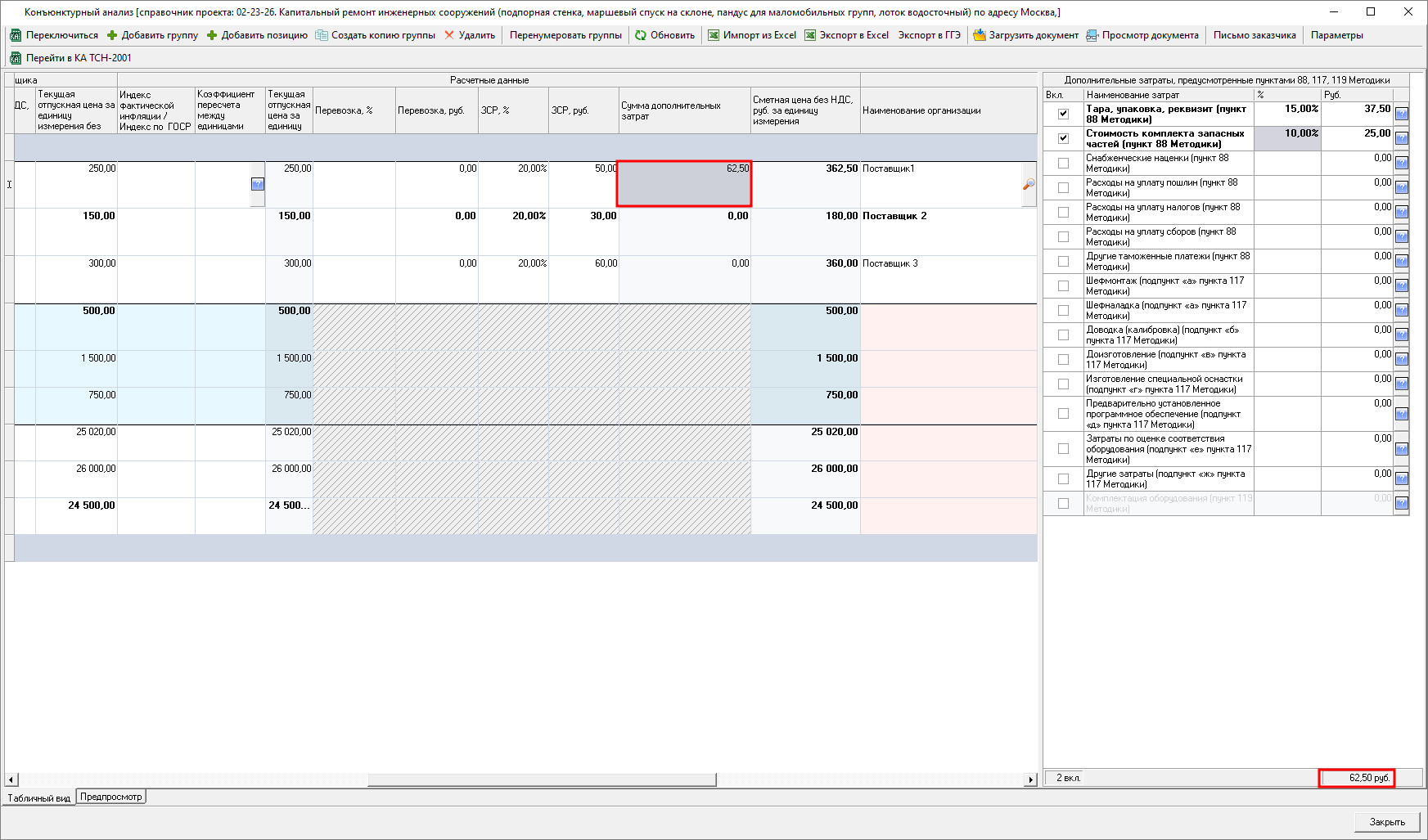1428x840 pixels.
Task: Click the red X Удалить icon
Action: 449,35
